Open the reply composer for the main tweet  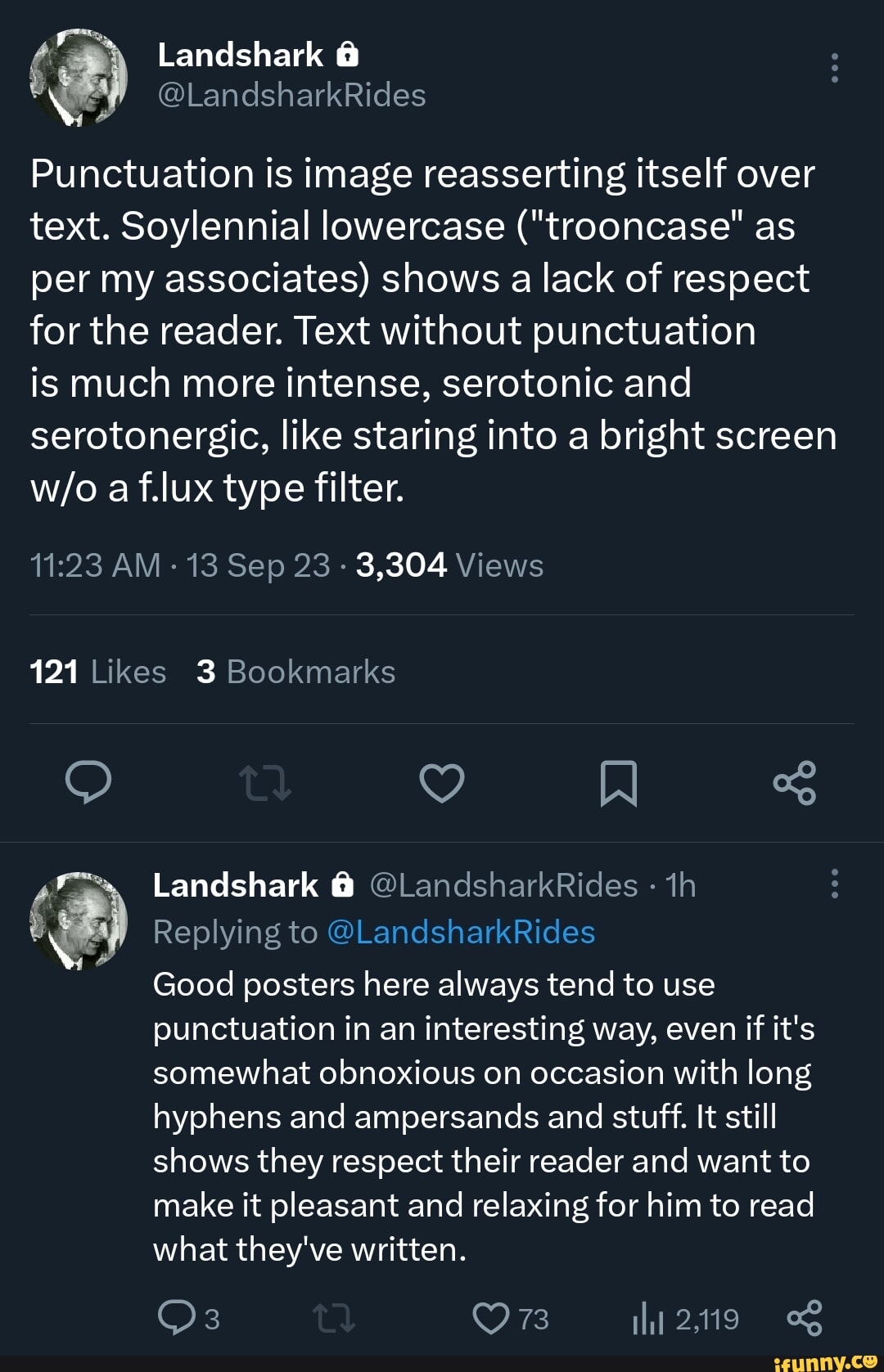point(90,783)
